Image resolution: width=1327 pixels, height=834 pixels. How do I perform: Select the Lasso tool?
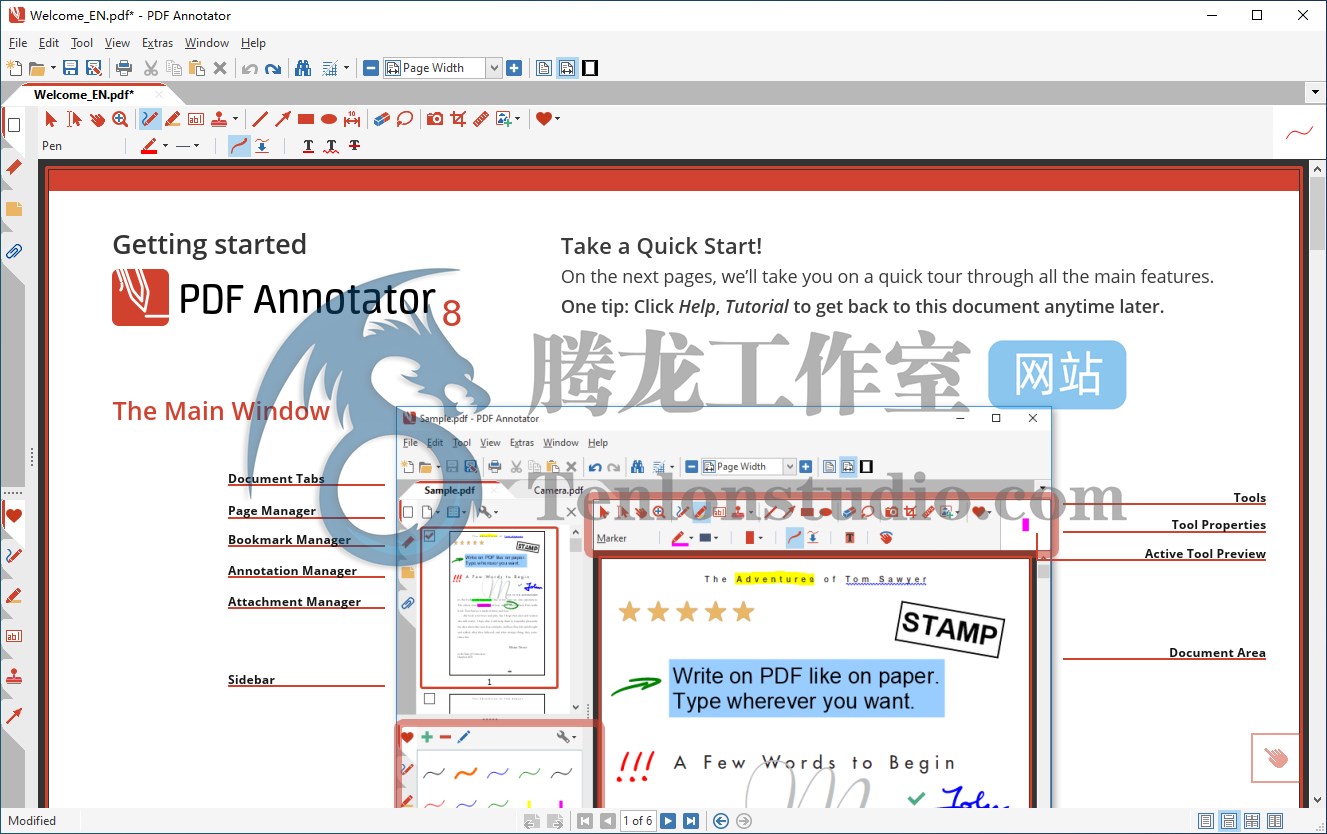pos(405,119)
